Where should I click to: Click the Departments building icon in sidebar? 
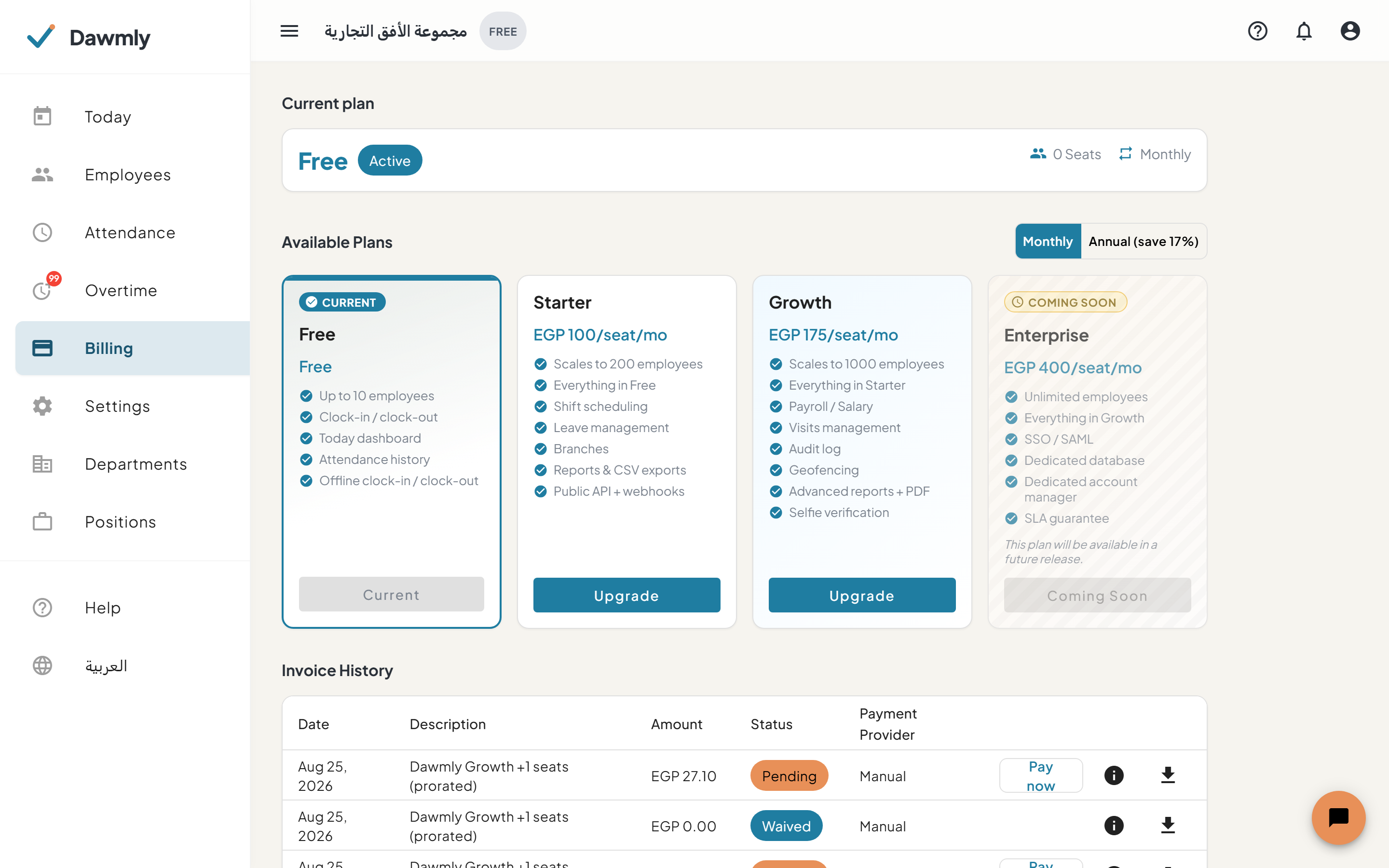pyautogui.click(x=42, y=464)
